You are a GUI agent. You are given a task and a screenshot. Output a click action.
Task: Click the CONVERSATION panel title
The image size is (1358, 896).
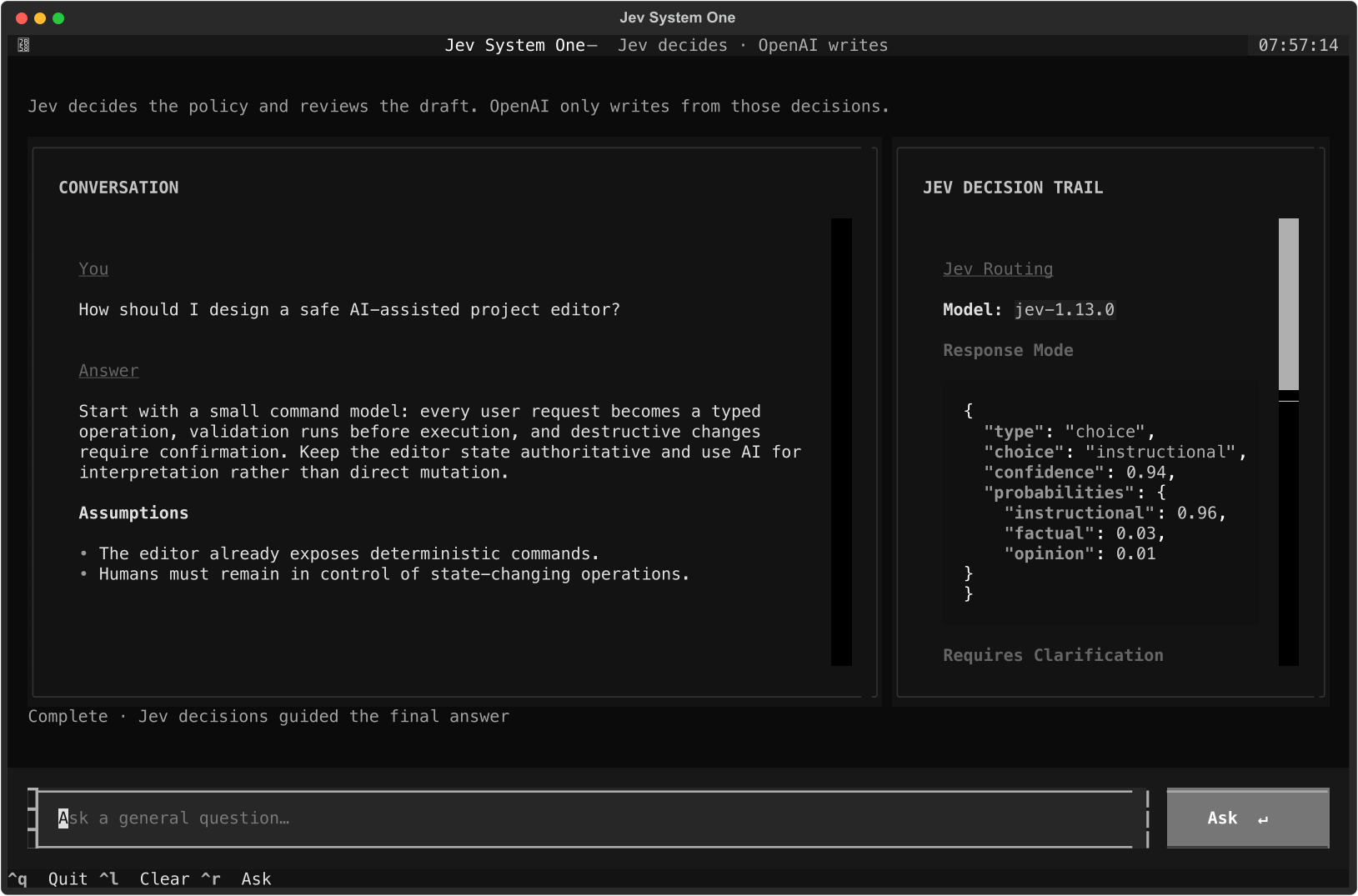[x=118, y=188]
